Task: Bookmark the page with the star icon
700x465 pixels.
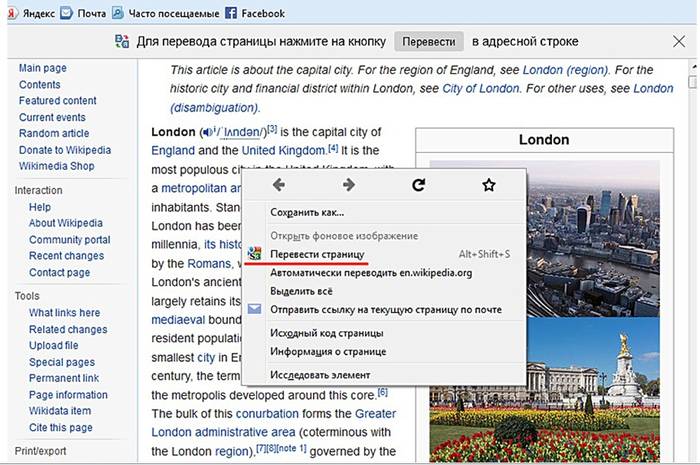Action: tap(488, 185)
